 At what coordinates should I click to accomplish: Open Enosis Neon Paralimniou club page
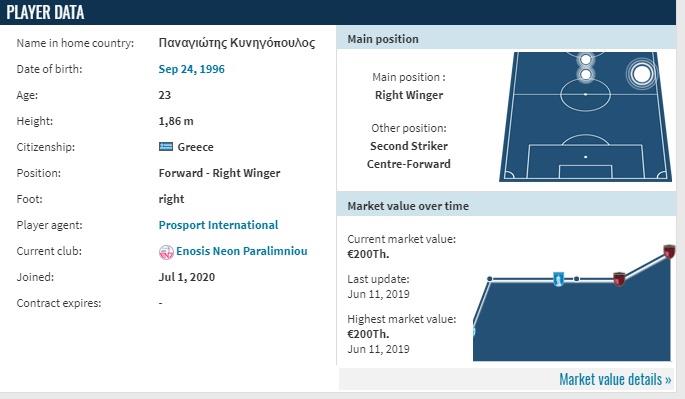[x=242, y=251]
